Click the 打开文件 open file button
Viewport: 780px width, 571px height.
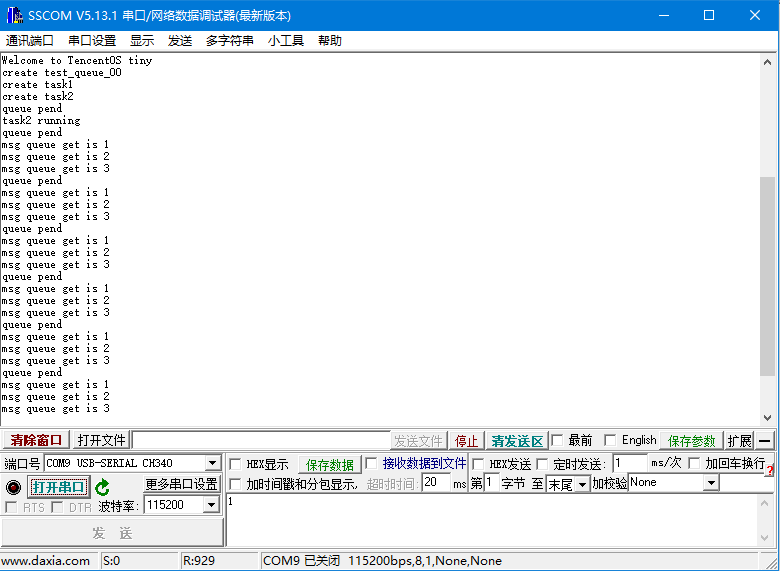point(101,440)
